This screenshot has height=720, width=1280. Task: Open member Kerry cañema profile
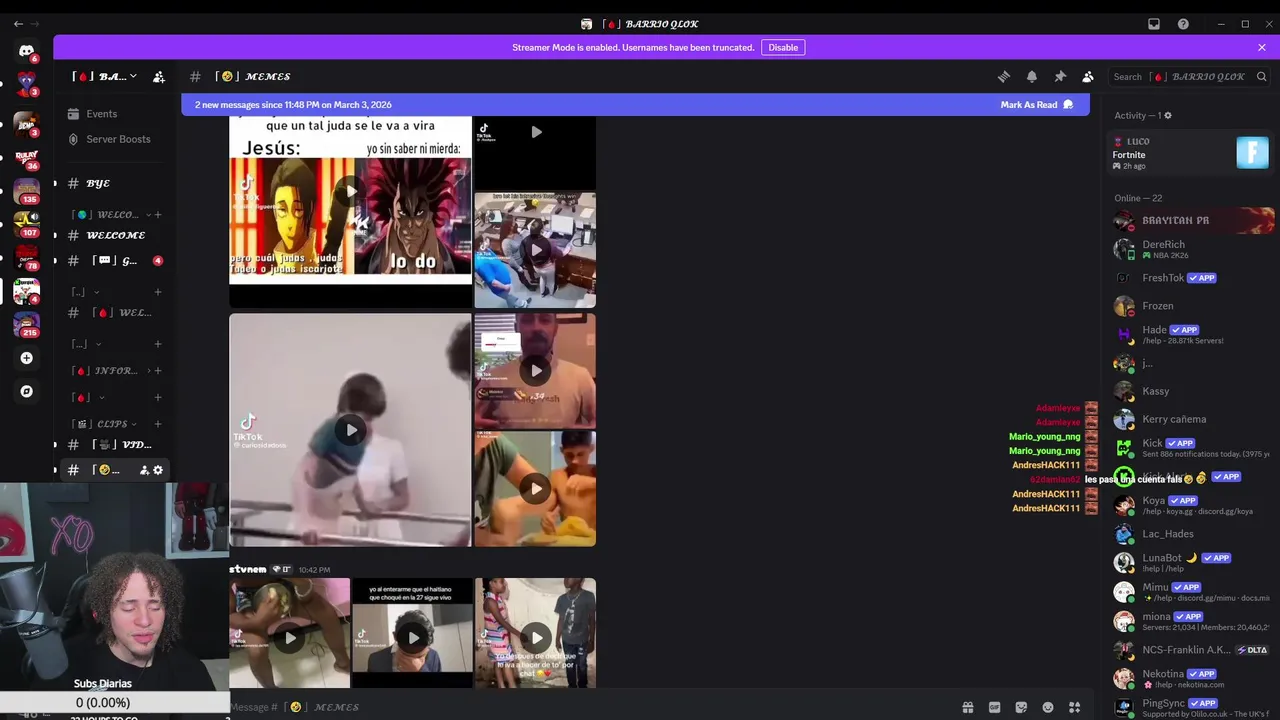pos(1191,419)
